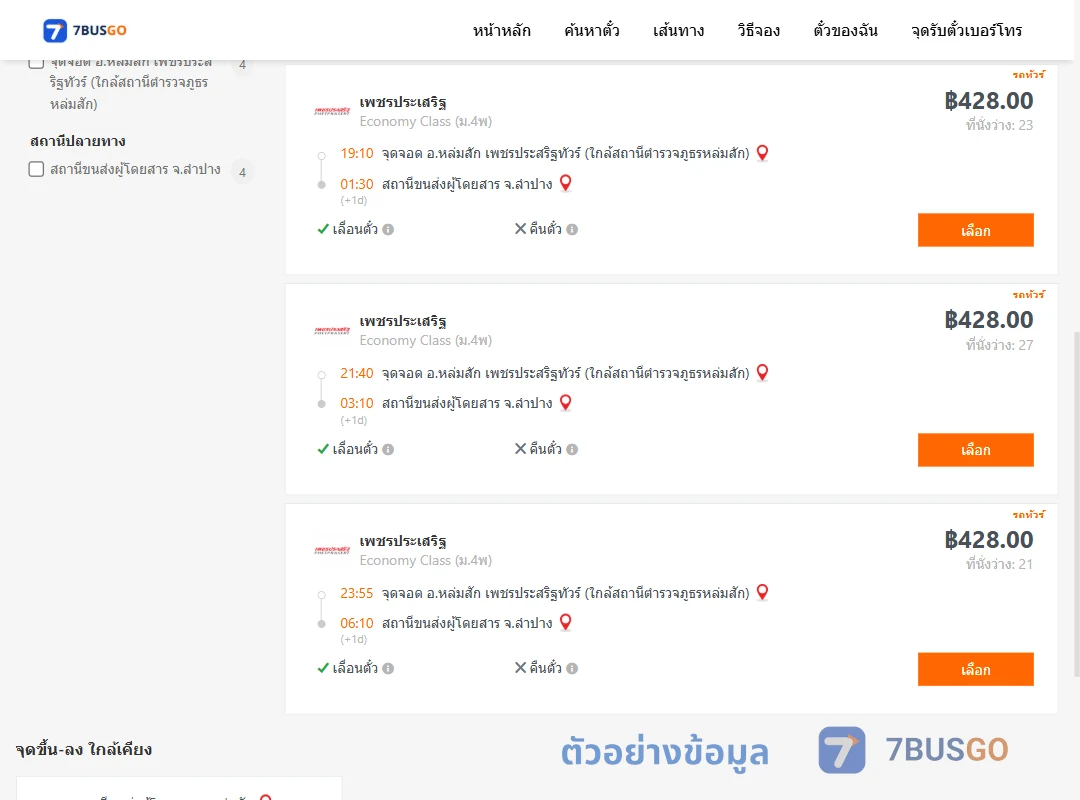Select the 21:40 trip with เลือก button
The height and width of the screenshot is (800, 1080).
pos(975,450)
